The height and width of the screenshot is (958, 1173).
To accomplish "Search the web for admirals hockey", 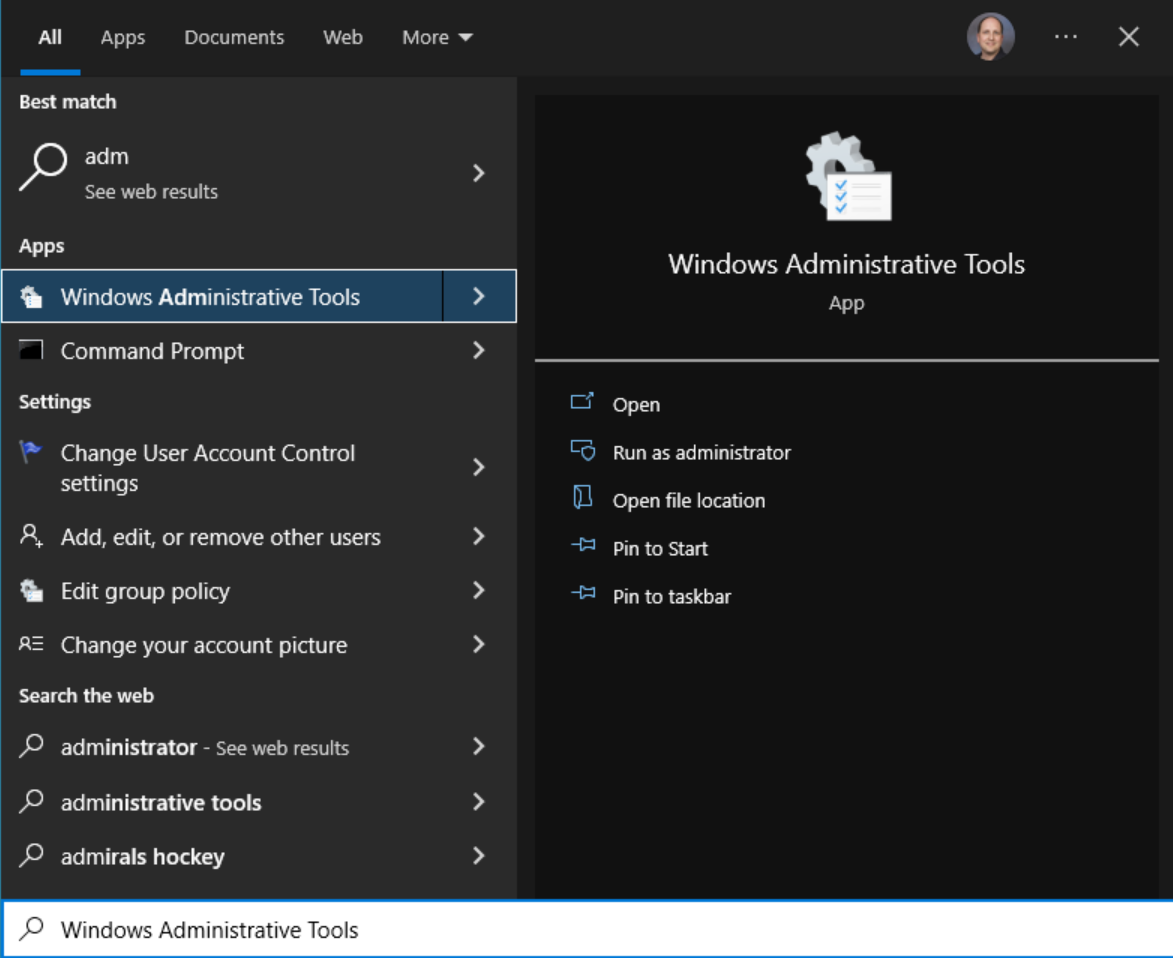I will click(x=140, y=856).
